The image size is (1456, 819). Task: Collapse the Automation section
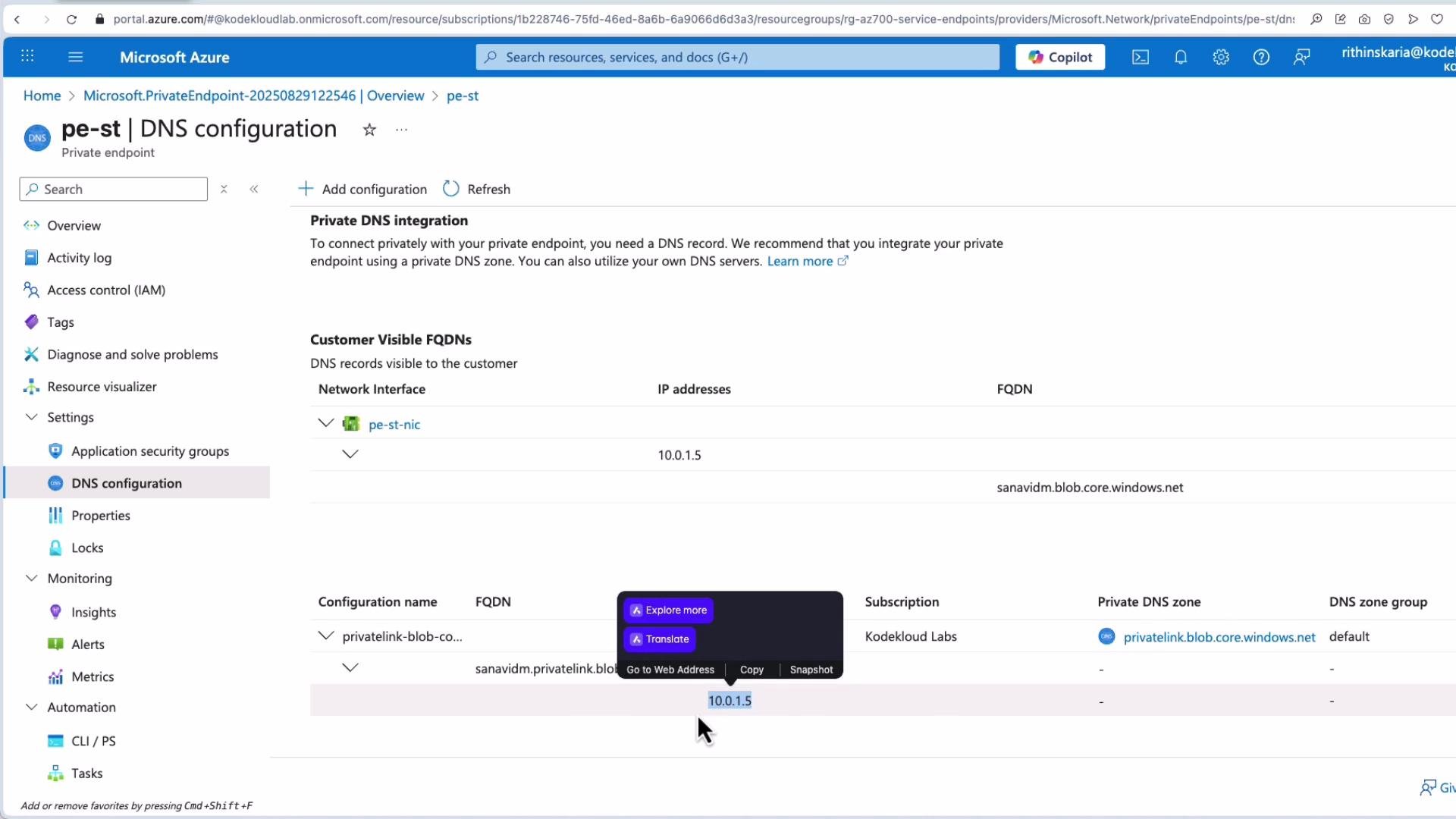point(32,707)
